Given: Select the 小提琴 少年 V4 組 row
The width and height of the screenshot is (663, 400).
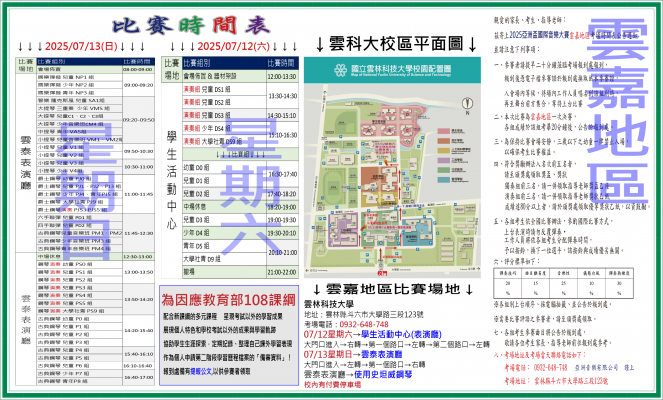Looking at the screenshot, I should pyautogui.click(x=80, y=170).
